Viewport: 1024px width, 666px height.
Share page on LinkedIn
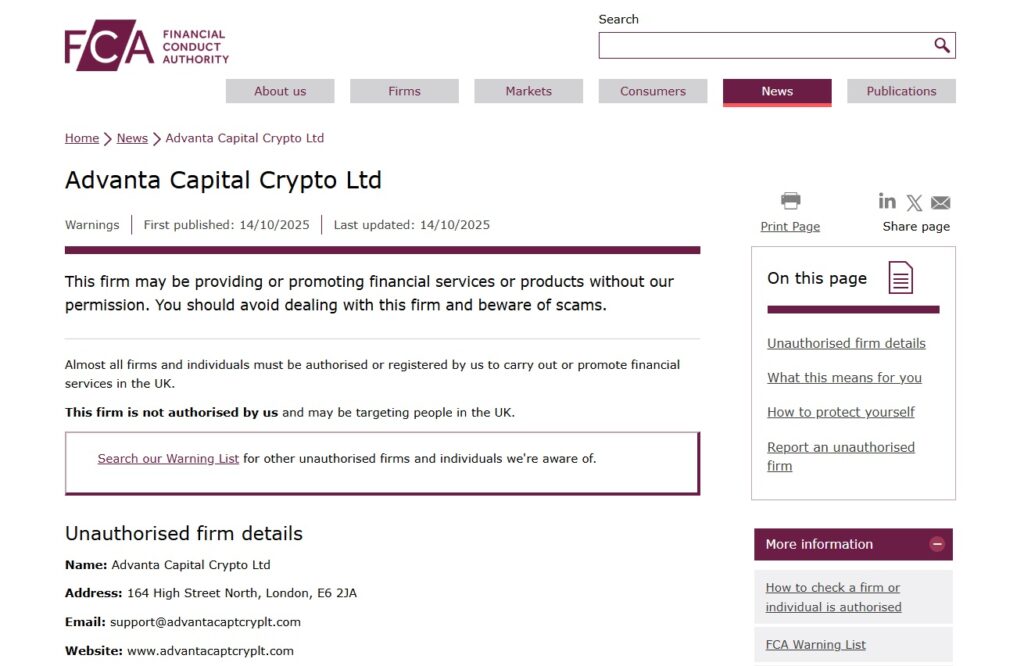coord(887,201)
